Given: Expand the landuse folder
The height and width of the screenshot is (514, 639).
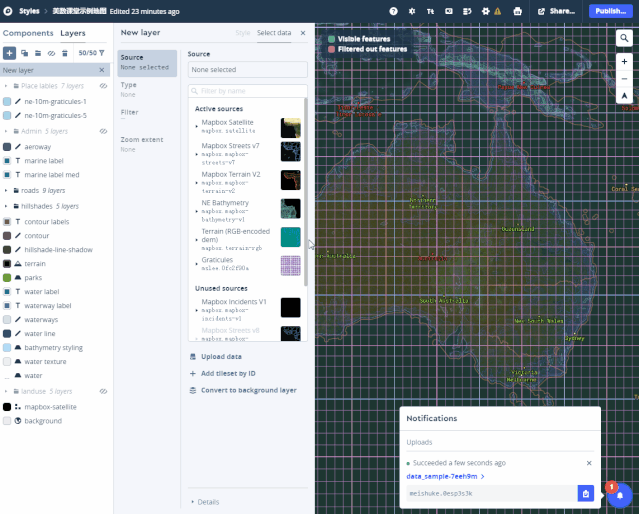Looking at the screenshot, I should pos(6,391).
